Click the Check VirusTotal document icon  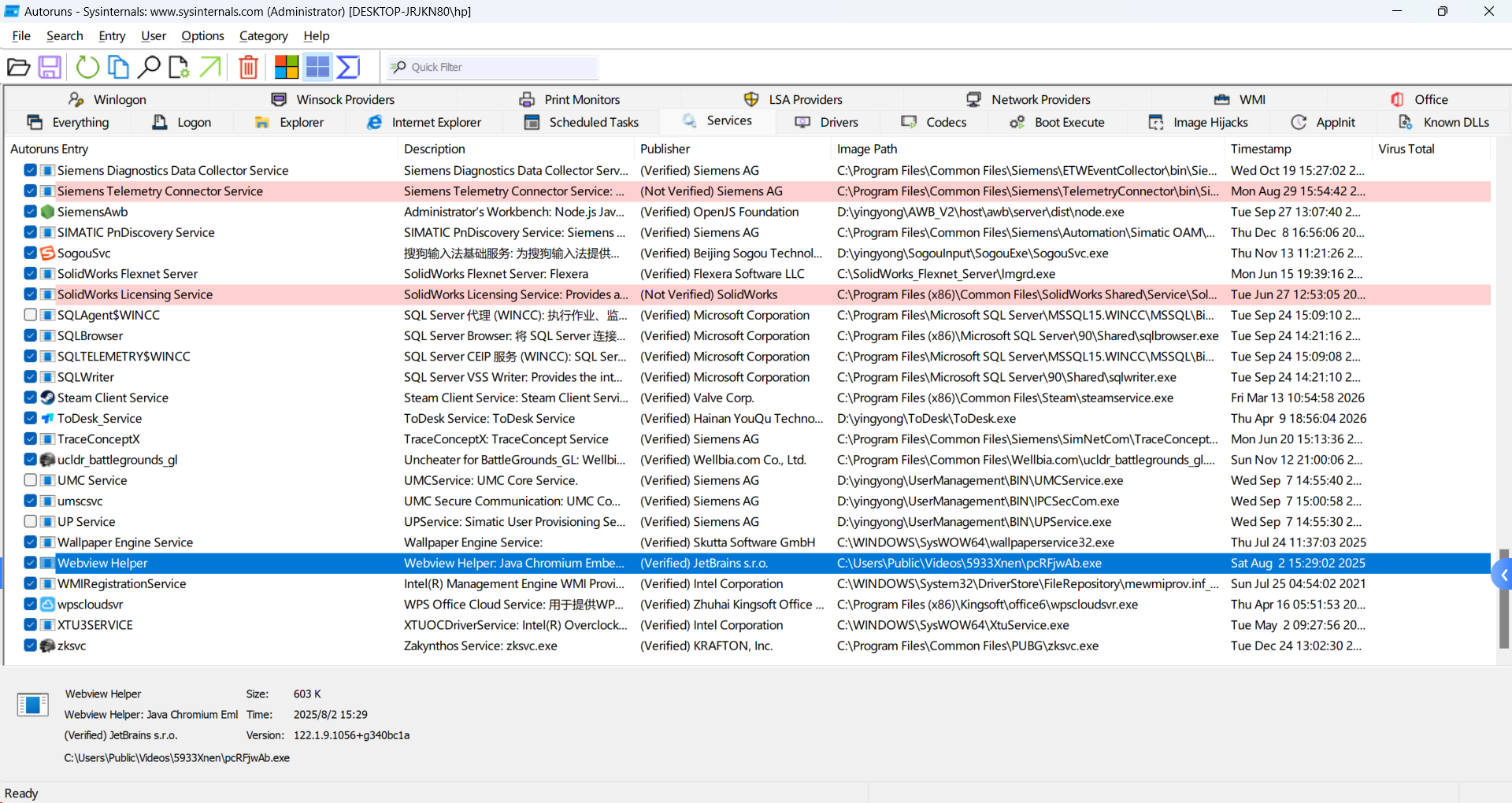pos(179,67)
